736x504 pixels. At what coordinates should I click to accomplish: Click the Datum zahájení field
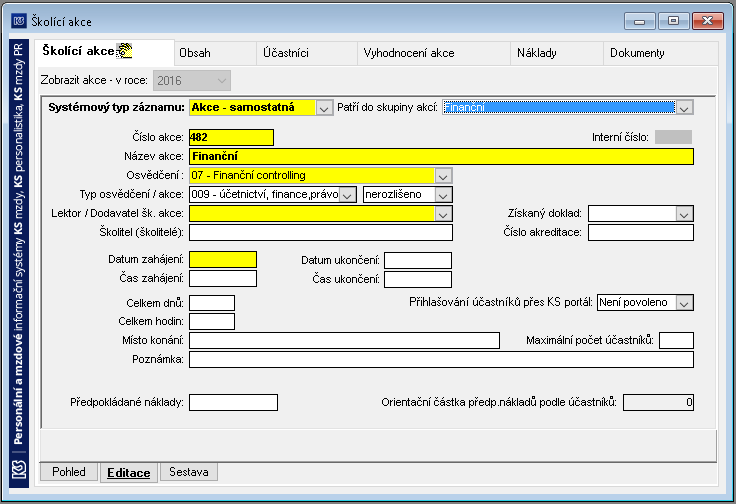click(223, 260)
